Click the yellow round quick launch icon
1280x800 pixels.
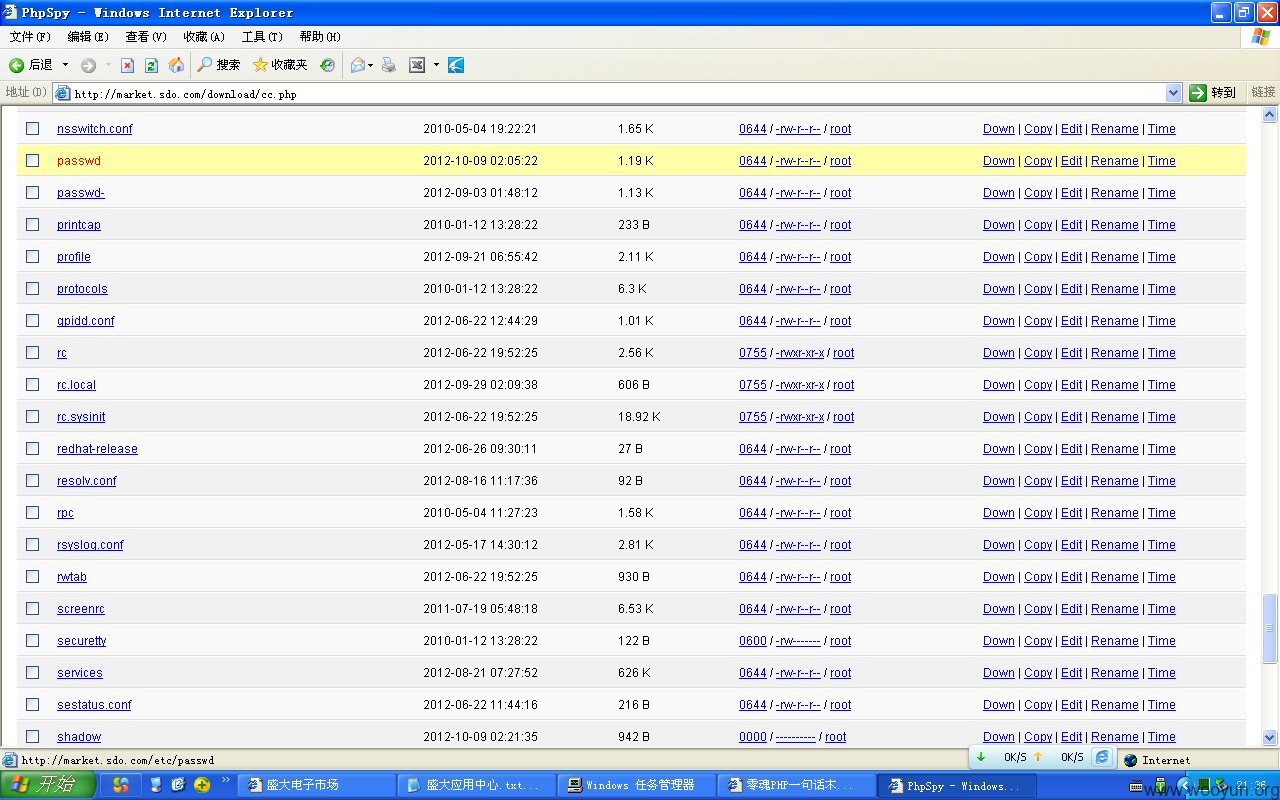[202, 785]
